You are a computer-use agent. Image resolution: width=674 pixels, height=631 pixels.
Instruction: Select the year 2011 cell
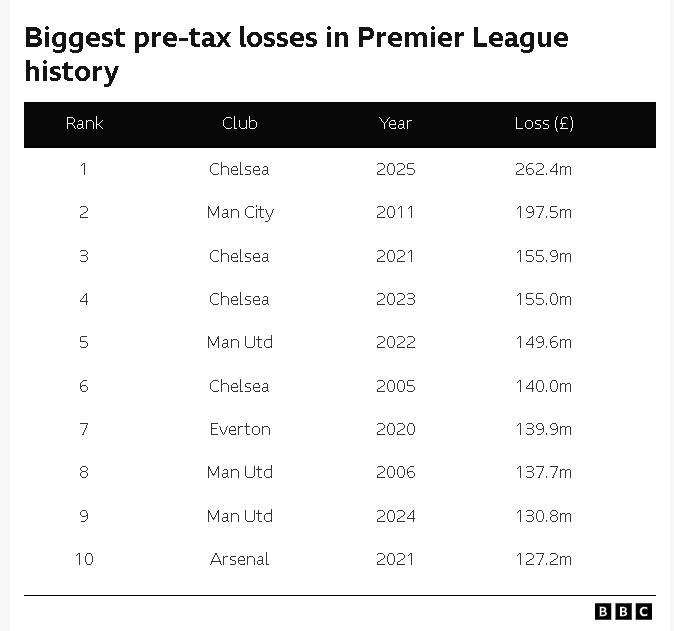(x=395, y=212)
